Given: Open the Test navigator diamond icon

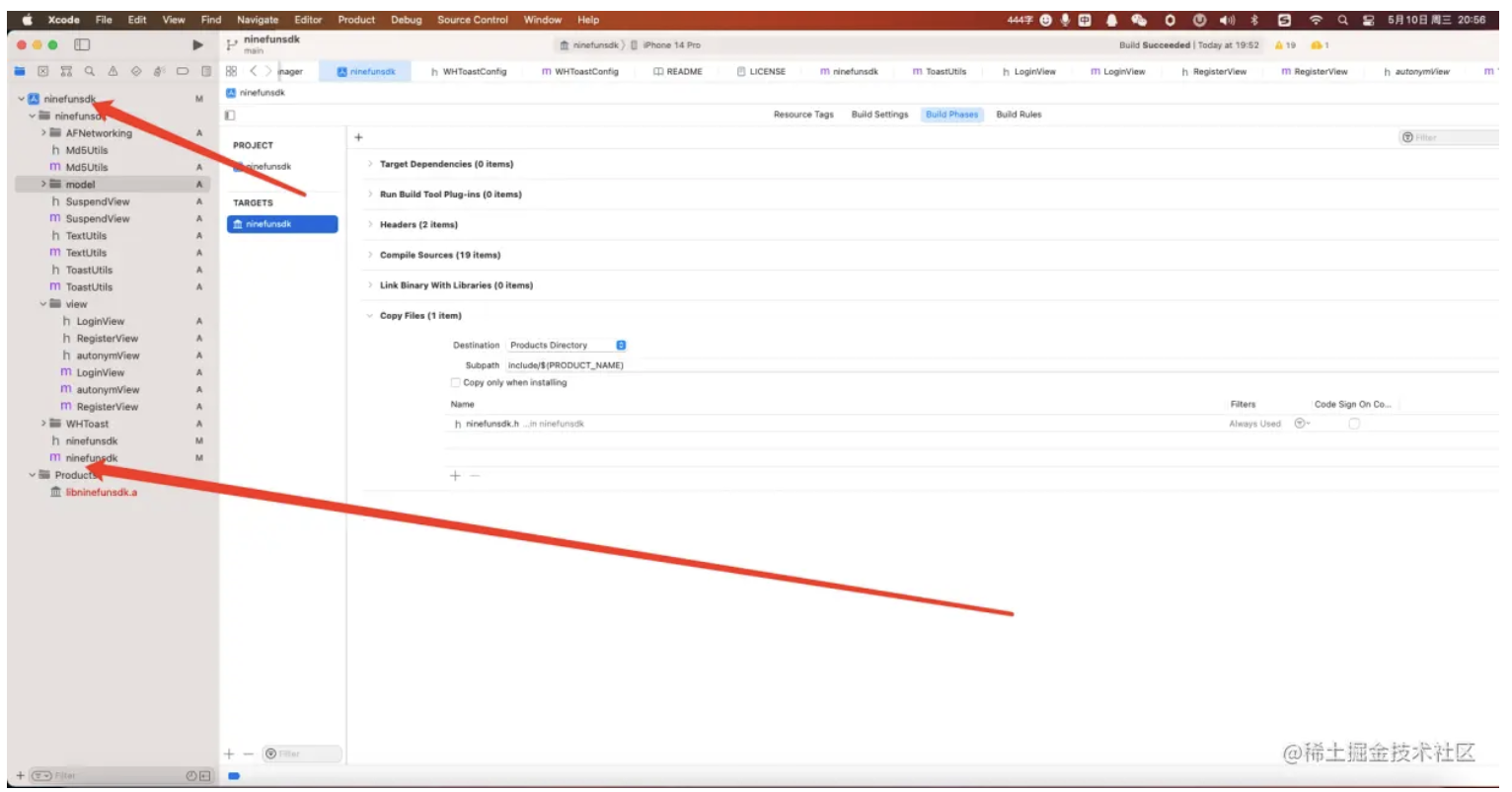Looking at the screenshot, I should click(136, 71).
